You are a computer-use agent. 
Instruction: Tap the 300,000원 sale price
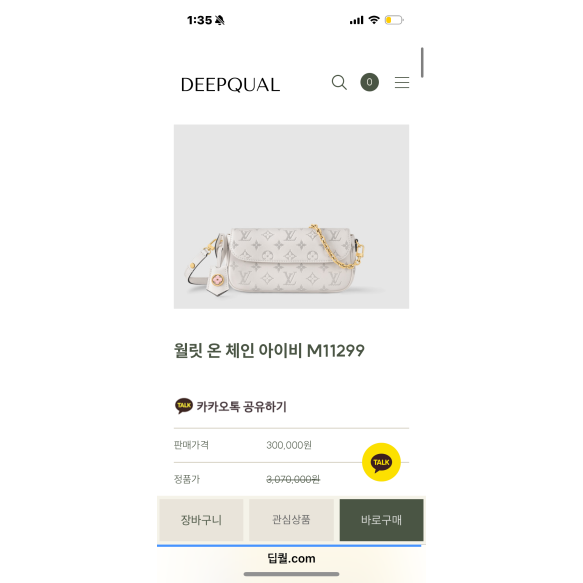point(289,445)
